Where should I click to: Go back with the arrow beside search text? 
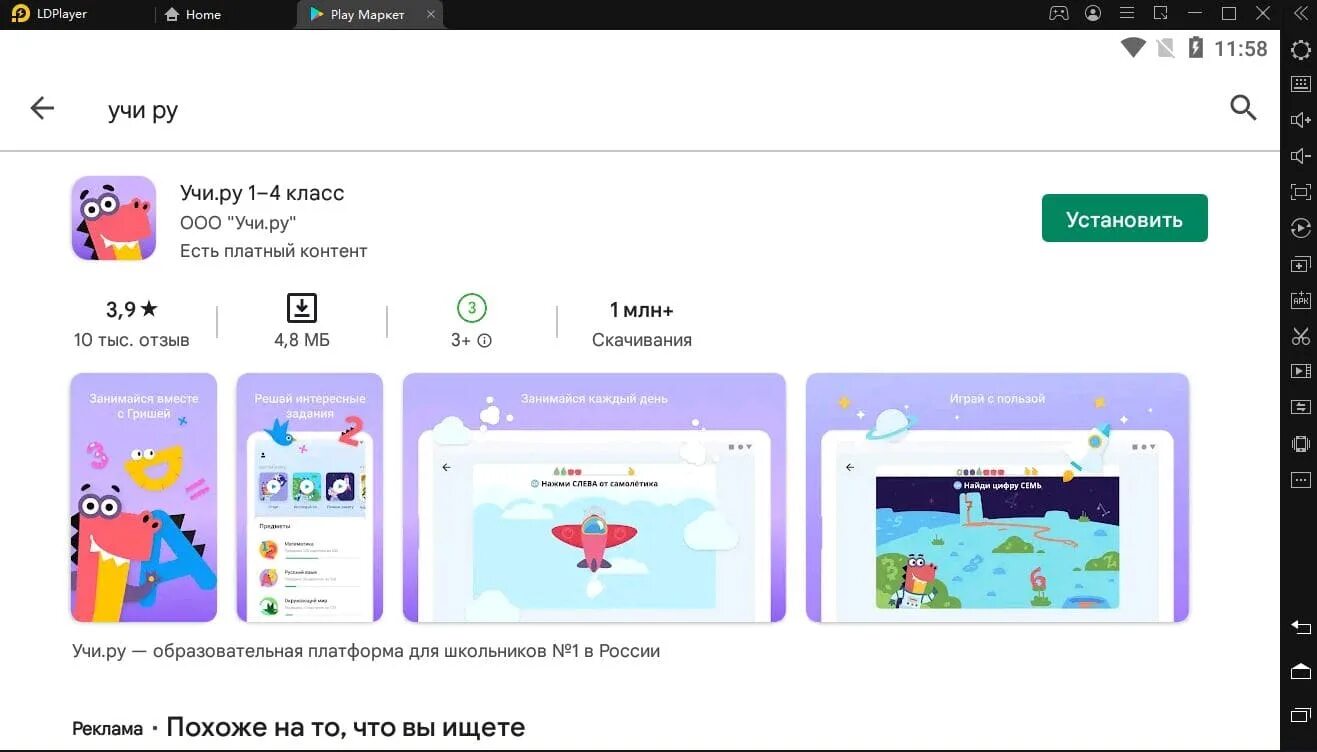(42, 108)
